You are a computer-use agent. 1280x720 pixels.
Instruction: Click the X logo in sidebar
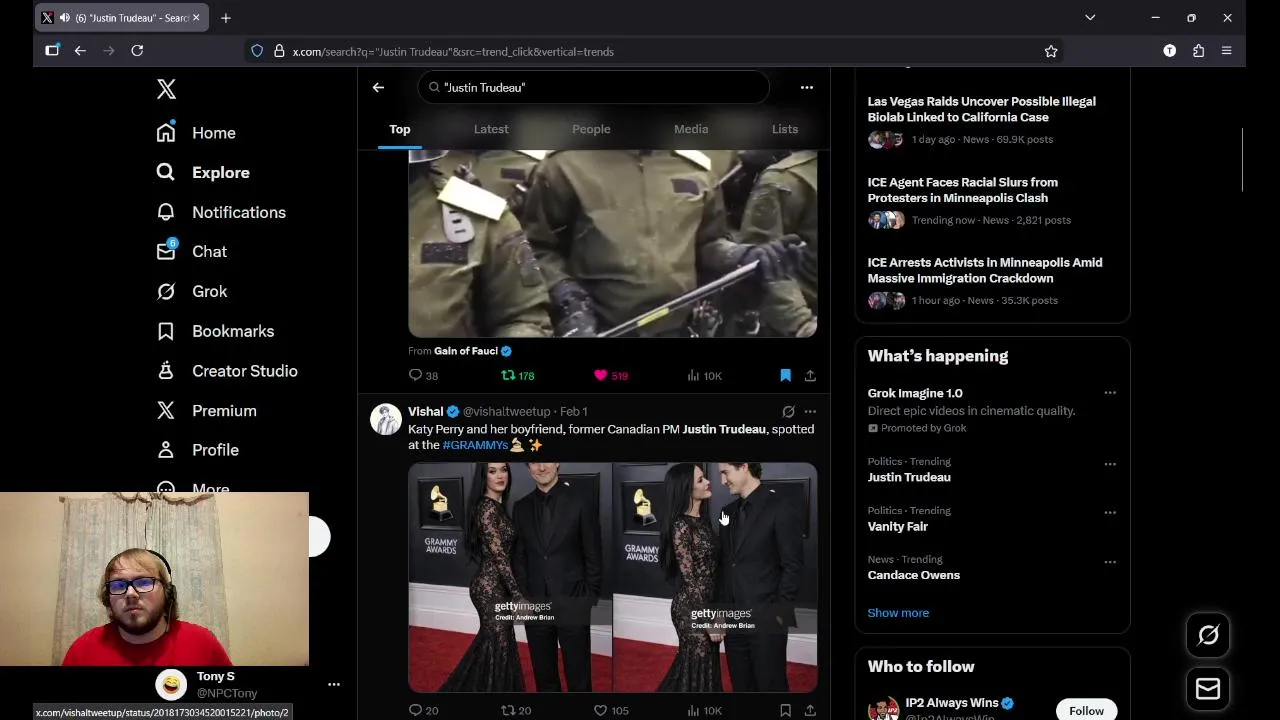pos(166,89)
